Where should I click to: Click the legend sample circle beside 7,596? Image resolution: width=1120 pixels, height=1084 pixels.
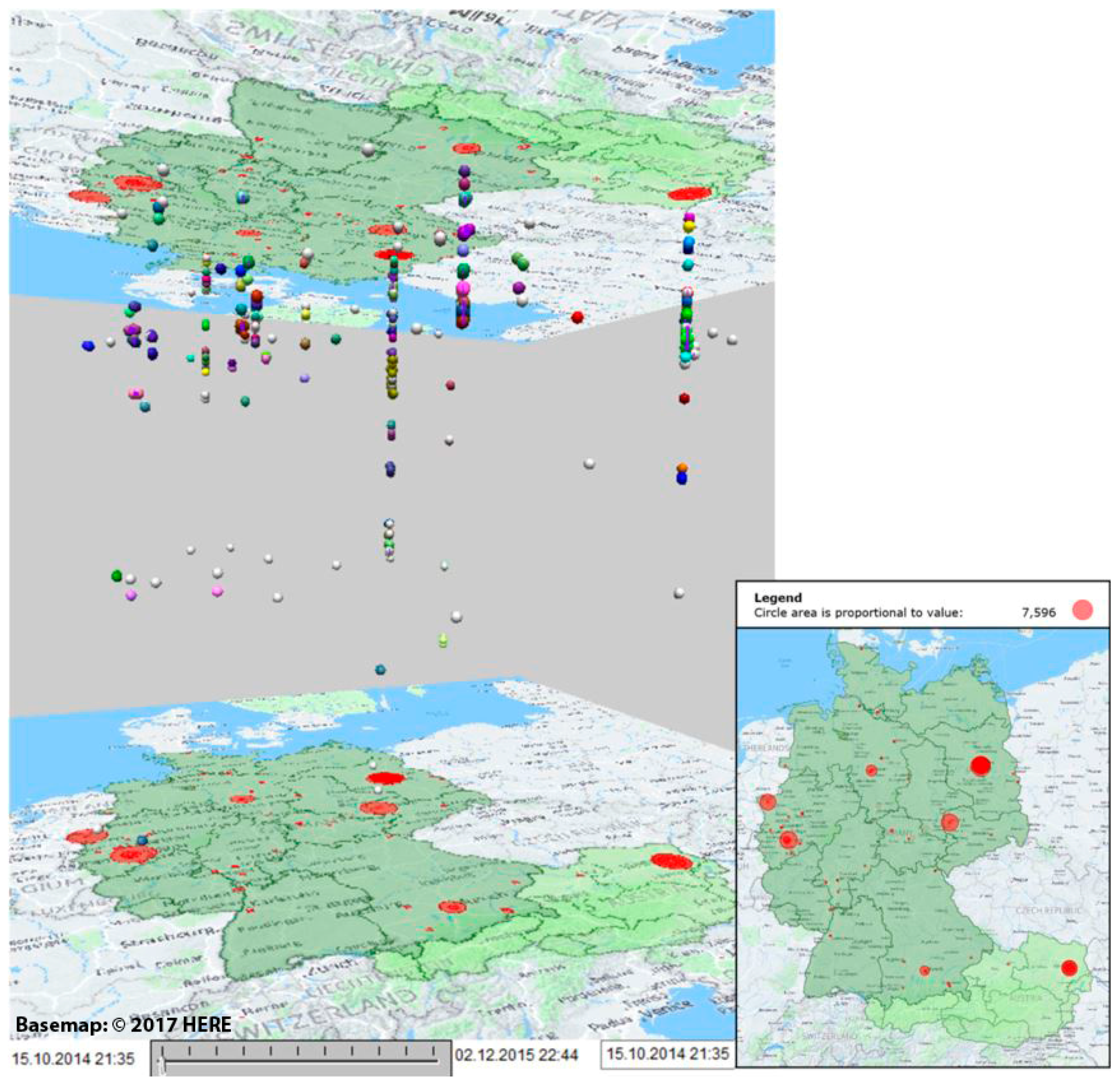pos(1082,610)
